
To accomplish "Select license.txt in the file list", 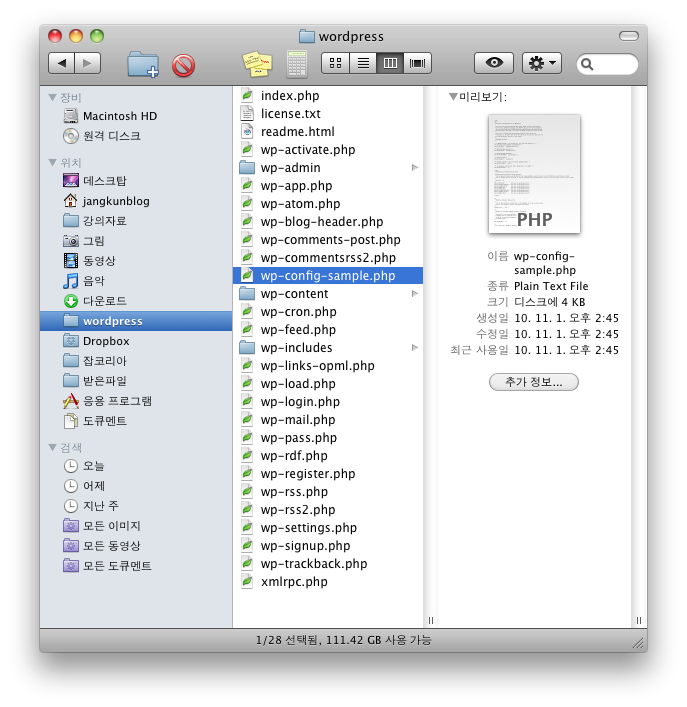I will [328, 114].
